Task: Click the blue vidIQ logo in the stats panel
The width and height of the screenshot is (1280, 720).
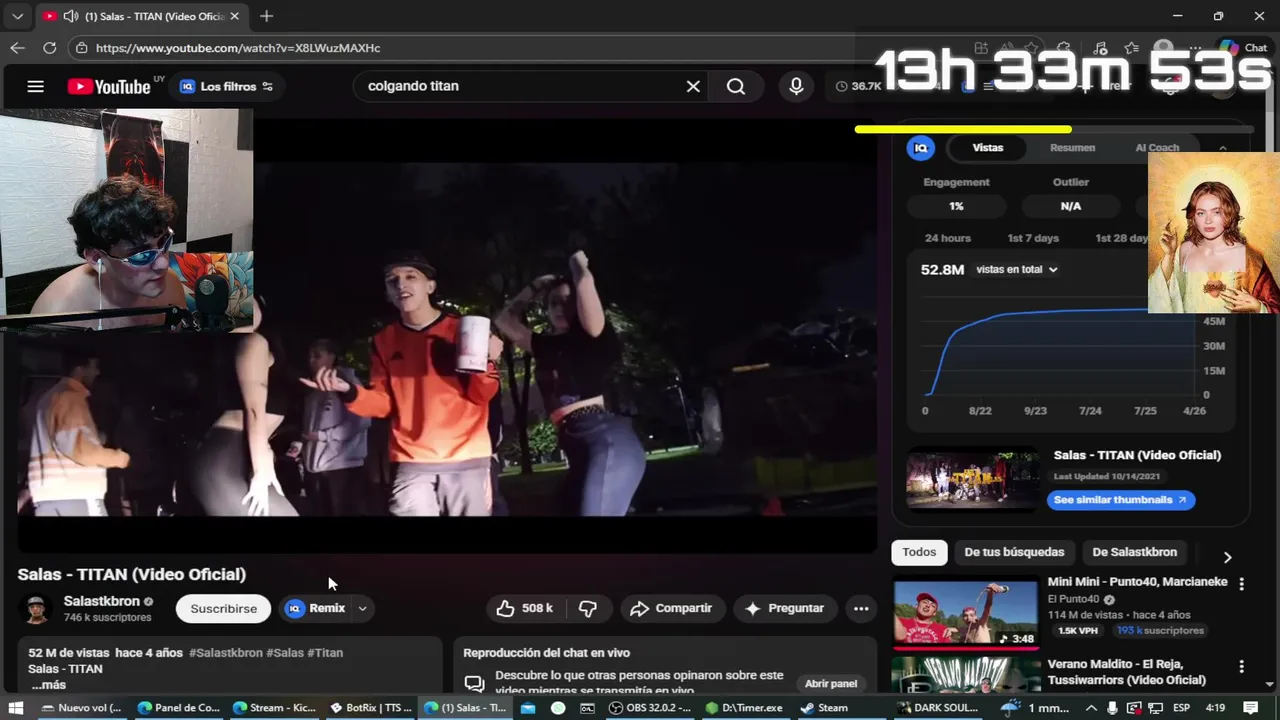Action: coord(921,148)
